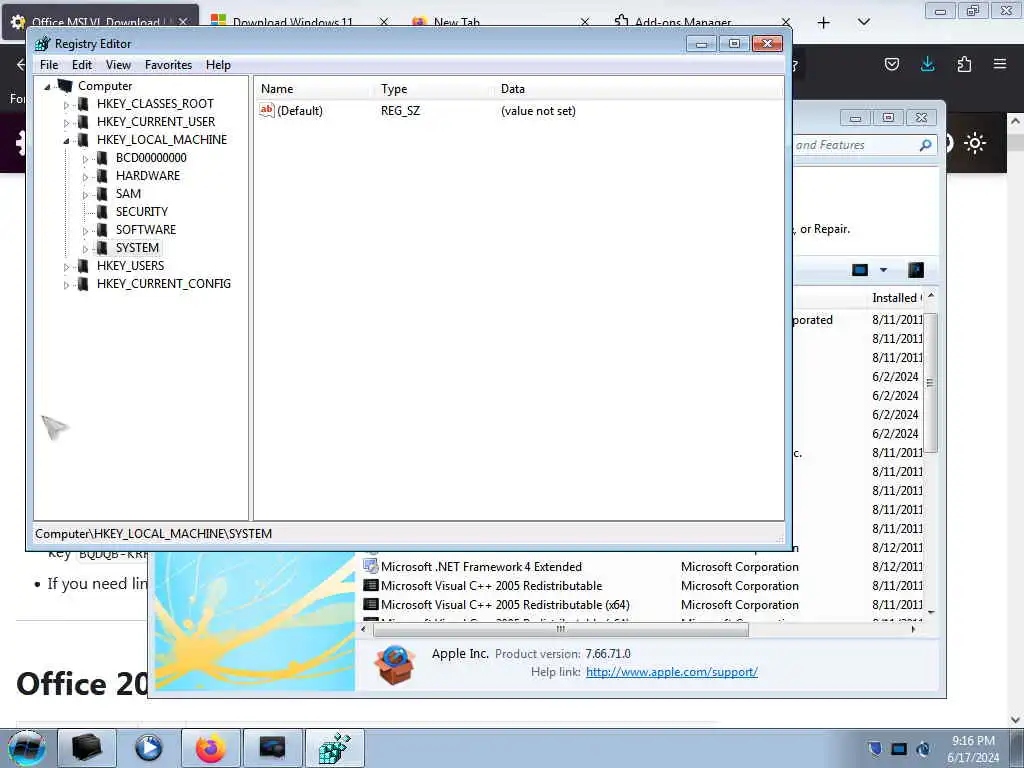Click the Type column header
This screenshot has height=768, width=1024.
[x=394, y=89]
